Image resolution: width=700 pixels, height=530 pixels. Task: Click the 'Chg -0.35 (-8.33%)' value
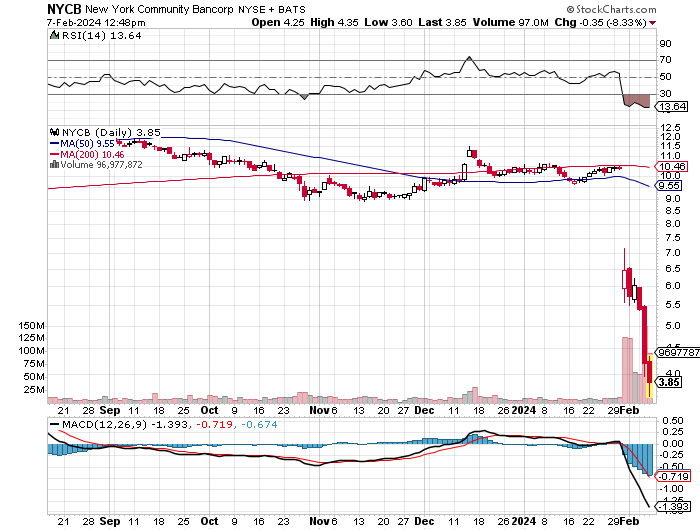pyautogui.click(x=600, y=22)
